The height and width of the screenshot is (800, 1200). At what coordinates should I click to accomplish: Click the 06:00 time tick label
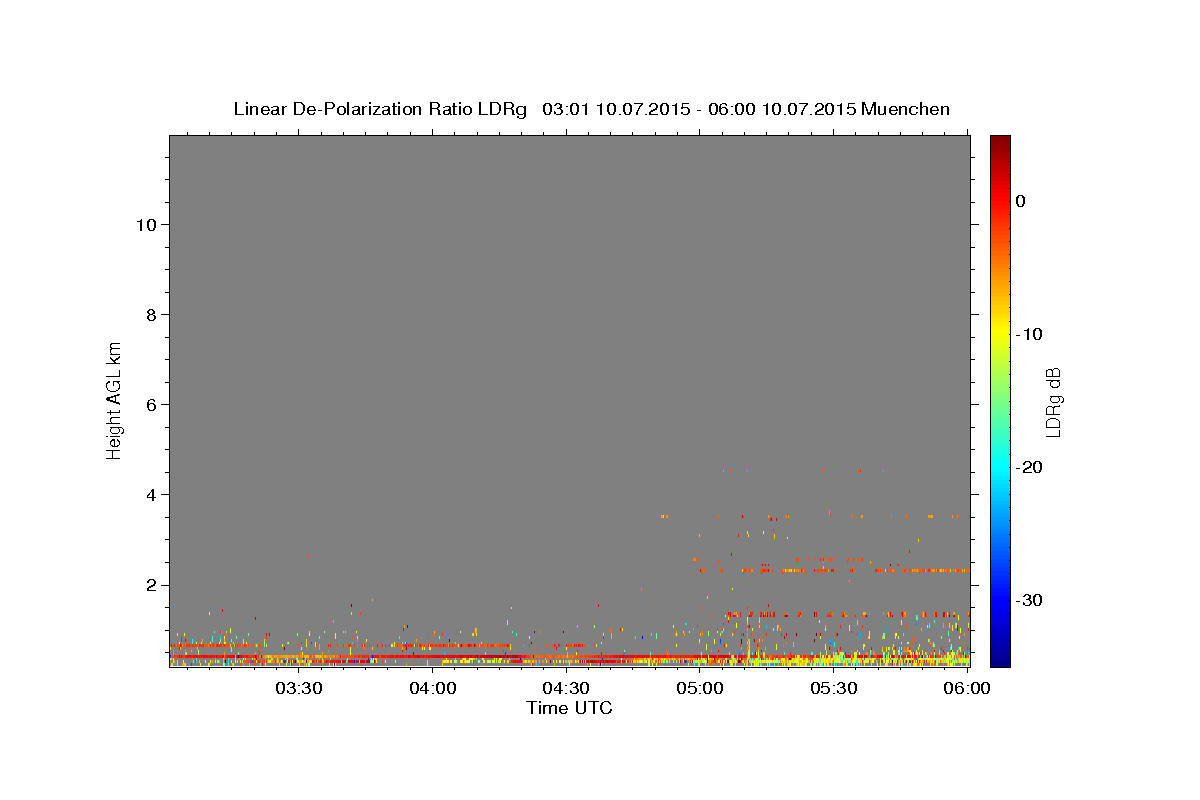coord(967,688)
